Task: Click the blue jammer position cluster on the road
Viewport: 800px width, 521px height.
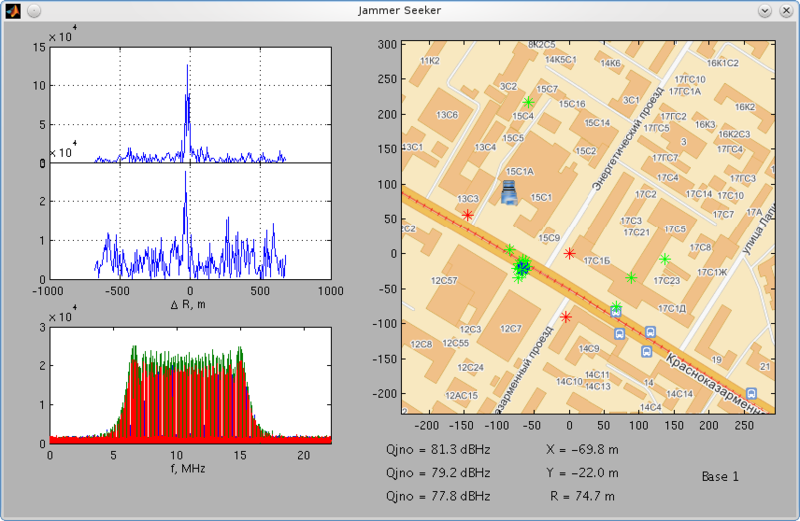Action: 522,266
